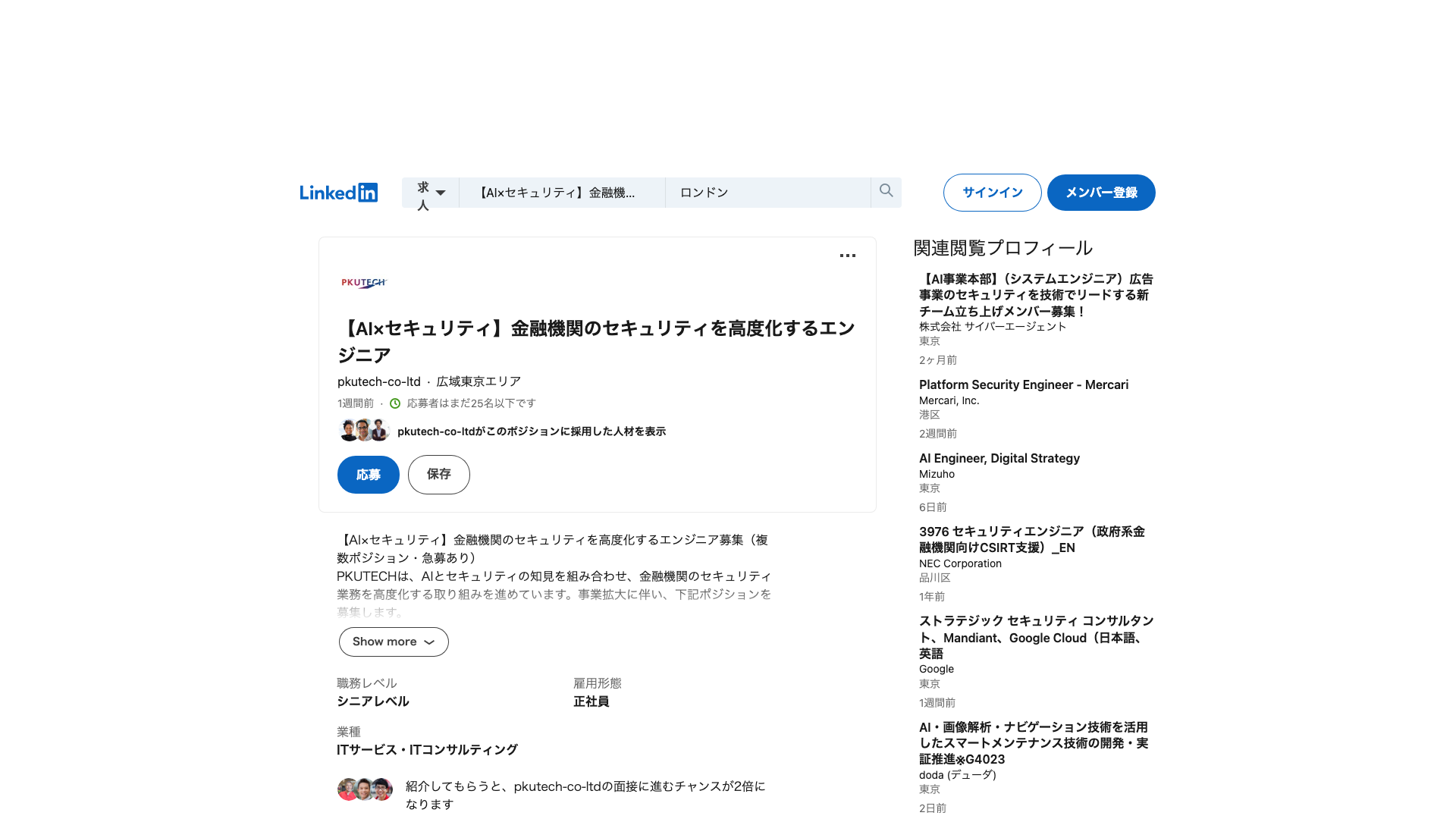Click the 業種 label

(349, 732)
